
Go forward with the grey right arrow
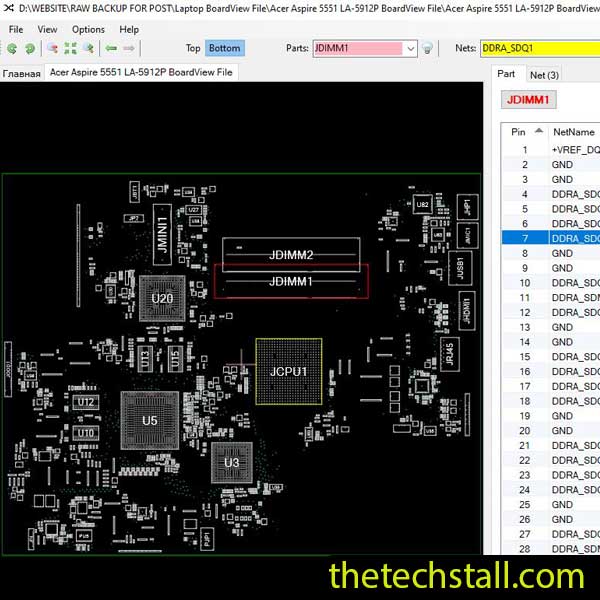click(x=129, y=48)
